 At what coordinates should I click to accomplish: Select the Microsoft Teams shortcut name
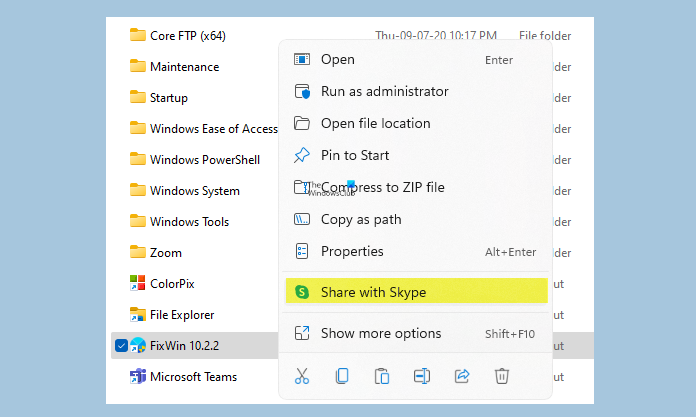[x=194, y=377]
